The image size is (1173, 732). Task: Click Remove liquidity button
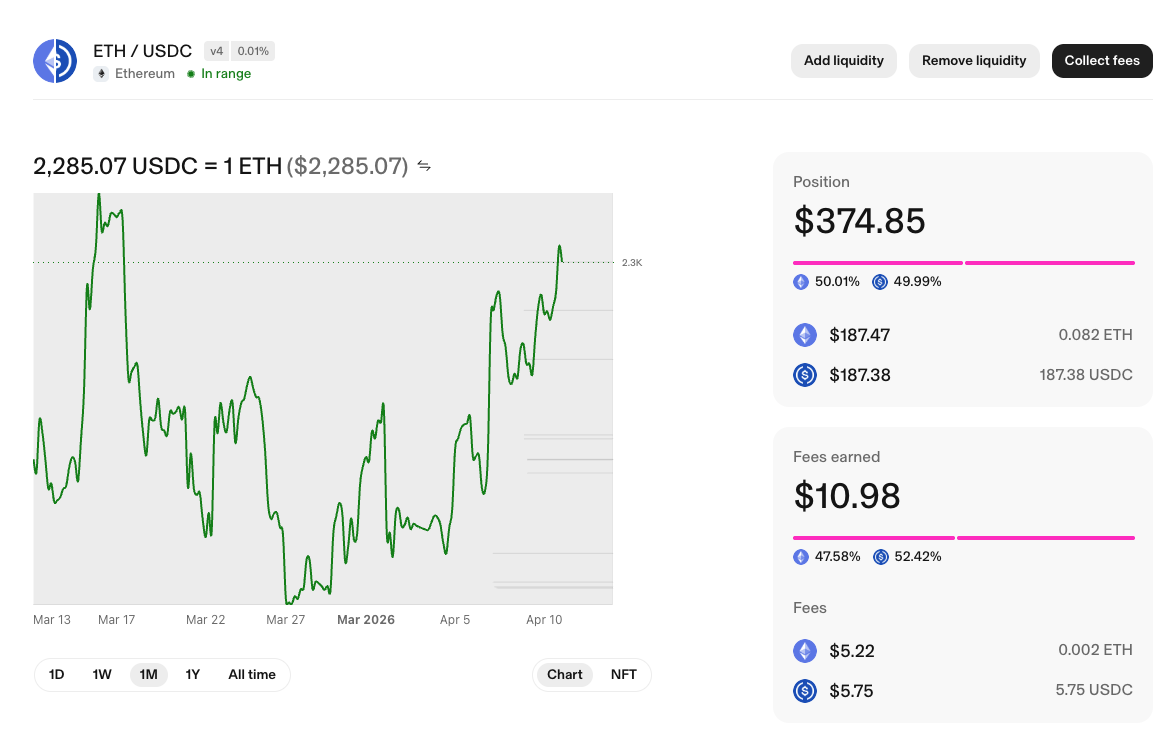[973, 61]
